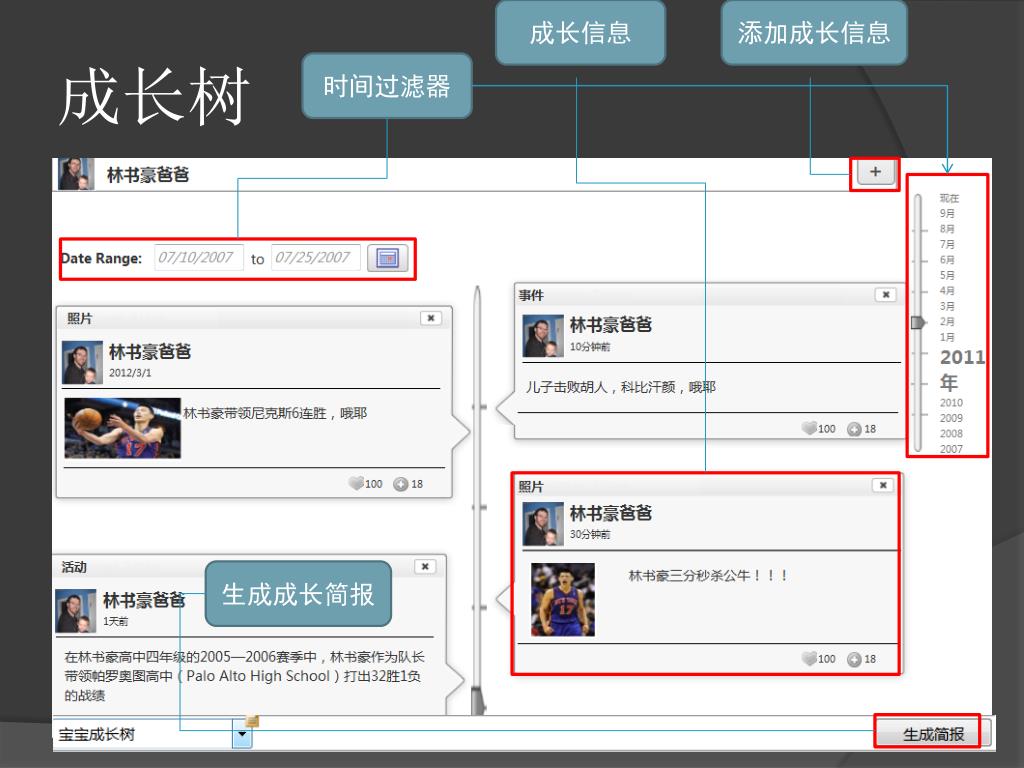The image size is (1024, 768).
Task: Click the 10分钟前 timestamp
Action: tap(590, 347)
